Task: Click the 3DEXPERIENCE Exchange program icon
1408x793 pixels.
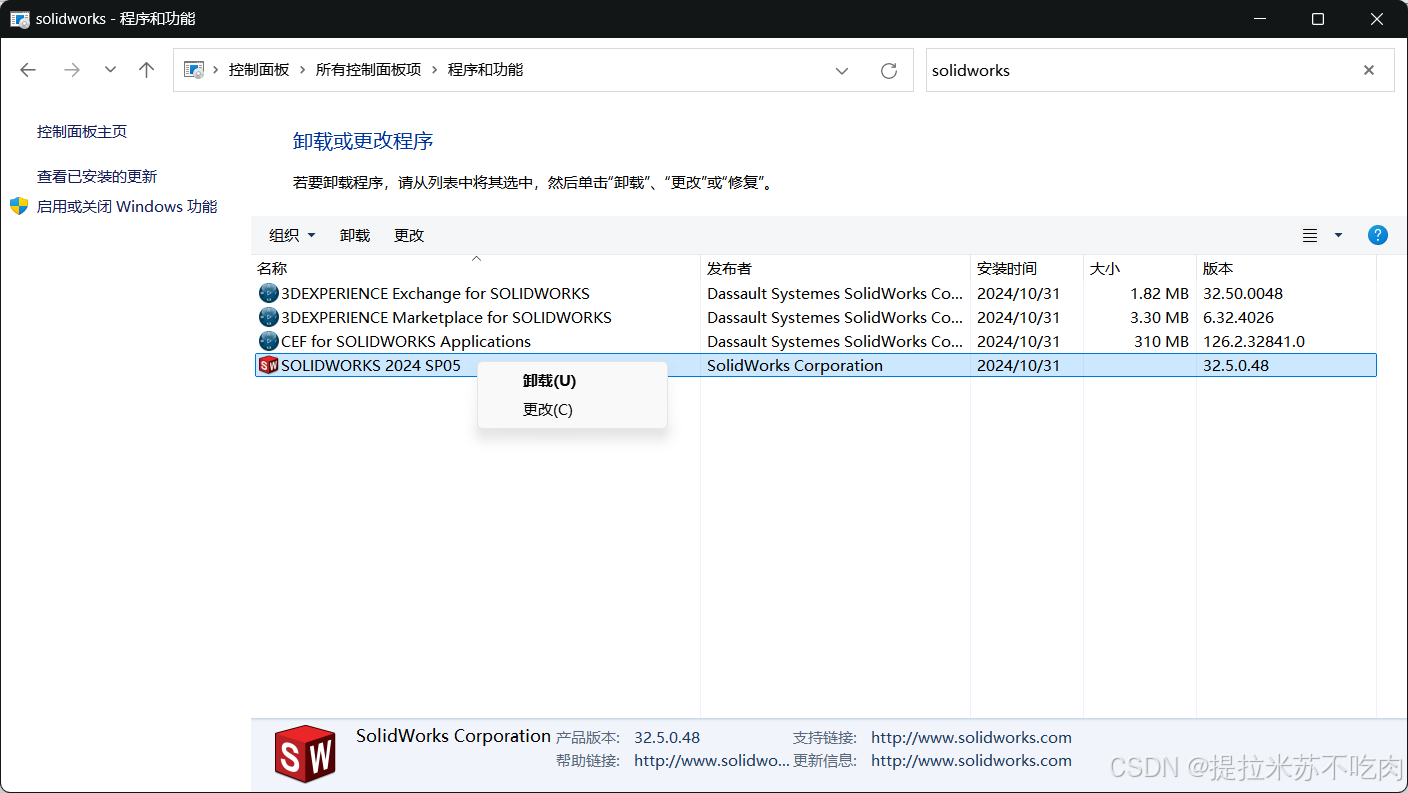Action: [x=268, y=294]
